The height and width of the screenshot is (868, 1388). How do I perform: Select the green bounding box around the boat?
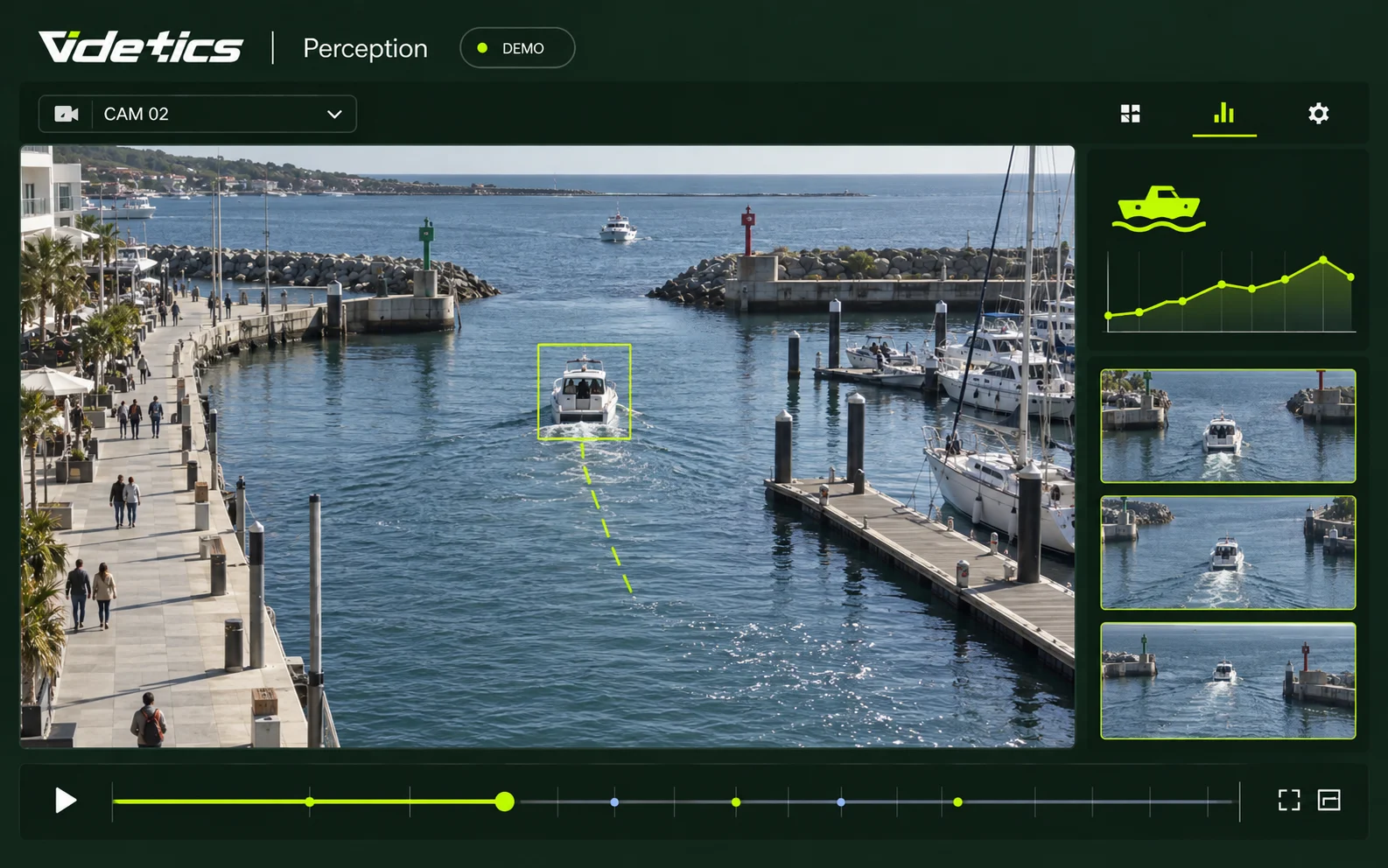(584, 391)
